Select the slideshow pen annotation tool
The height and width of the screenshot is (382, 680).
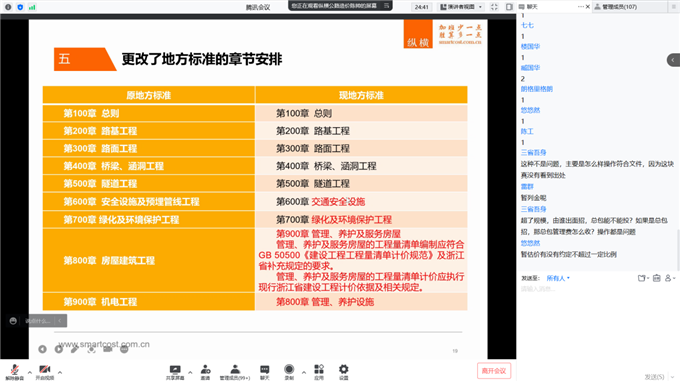[x=75, y=349]
